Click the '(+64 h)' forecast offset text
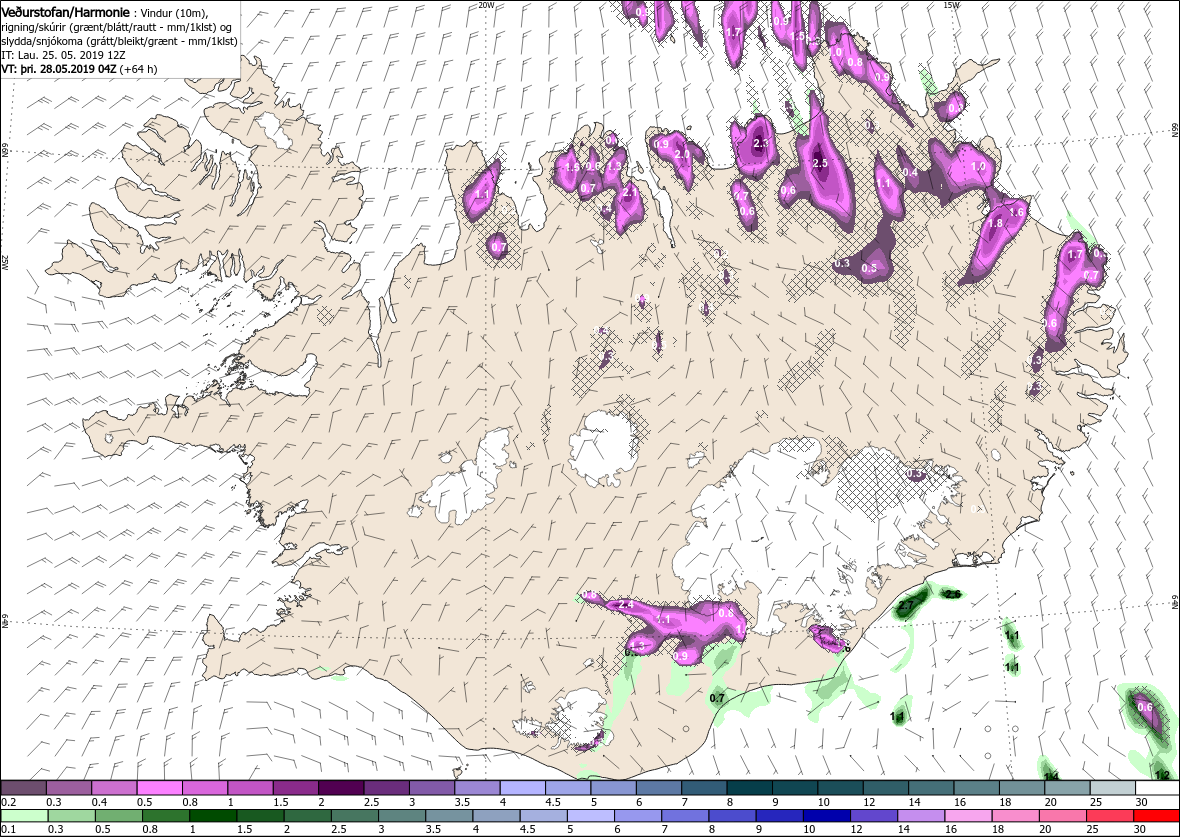 138,69
